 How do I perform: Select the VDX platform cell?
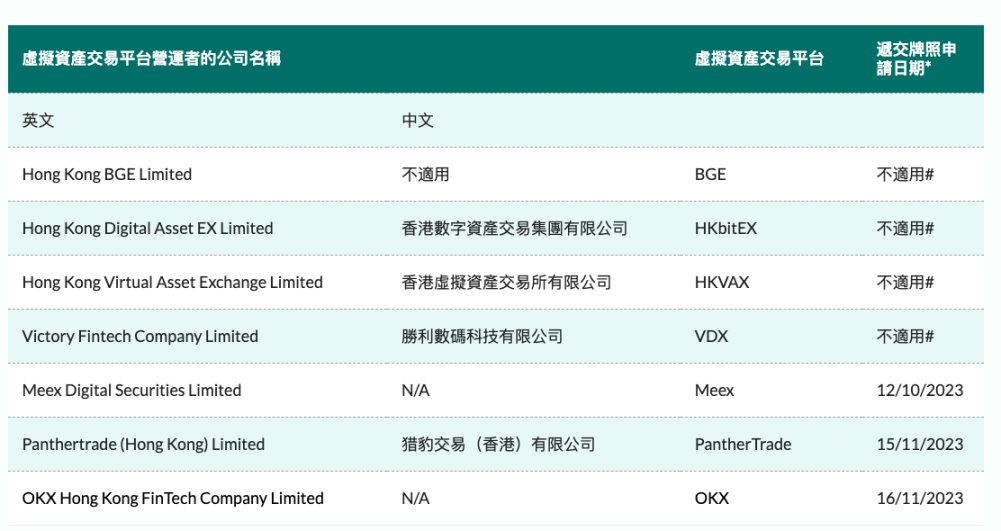[x=711, y=336]
